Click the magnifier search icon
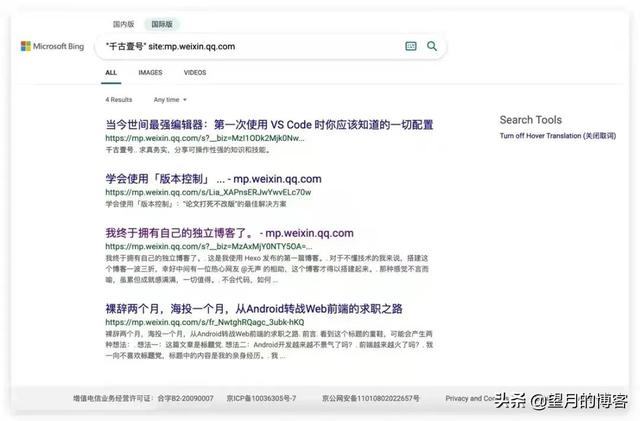The image size is (640, 421). pos(432,46)
